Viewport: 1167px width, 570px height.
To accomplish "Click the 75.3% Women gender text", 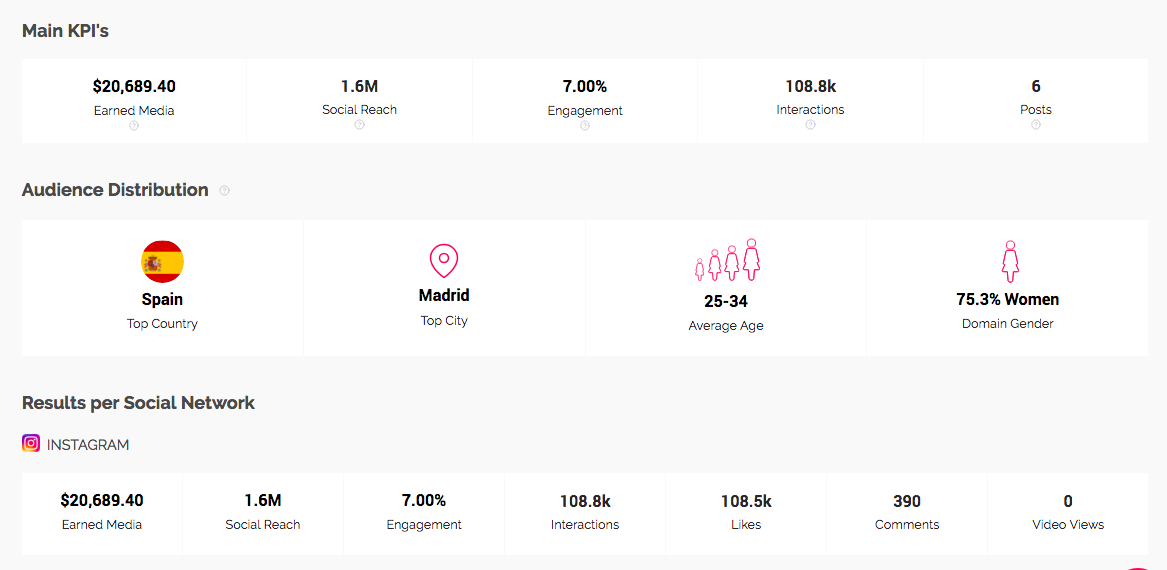I will point(1007,299).
